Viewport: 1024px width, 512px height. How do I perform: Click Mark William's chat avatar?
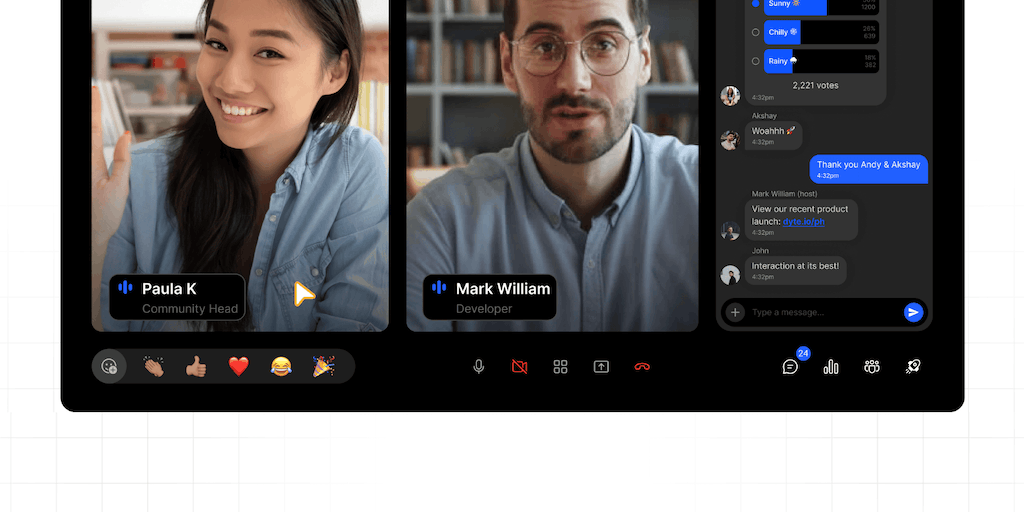pos(730,231)
